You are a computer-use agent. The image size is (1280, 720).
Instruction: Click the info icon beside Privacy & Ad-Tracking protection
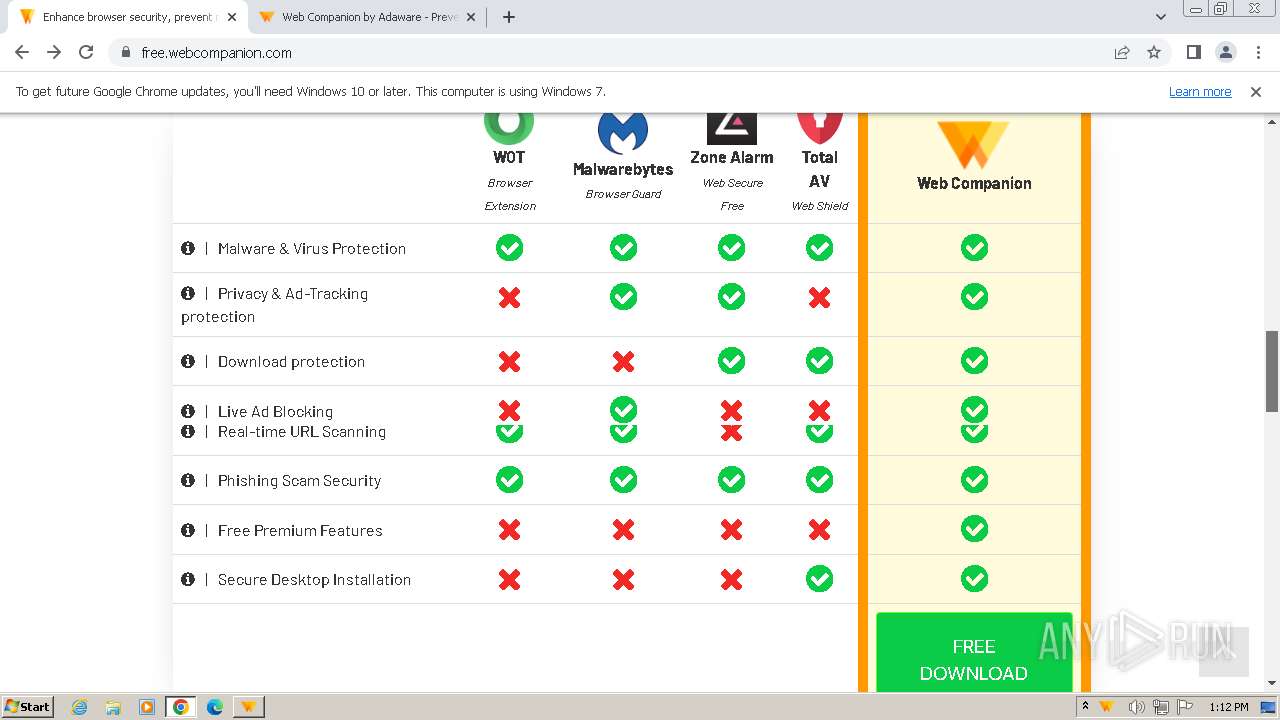[x=188, y=293]
